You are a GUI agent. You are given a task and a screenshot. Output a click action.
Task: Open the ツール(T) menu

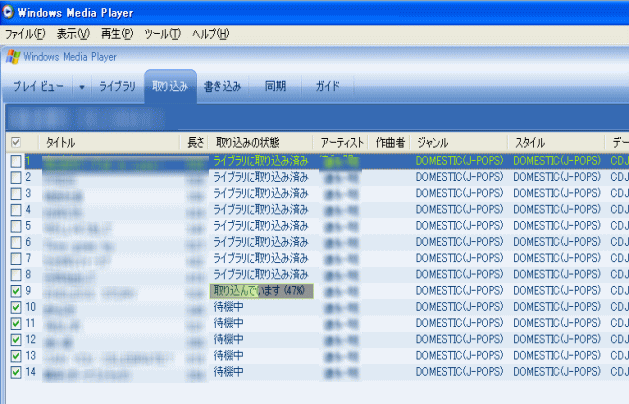click(x=162, y=34)
